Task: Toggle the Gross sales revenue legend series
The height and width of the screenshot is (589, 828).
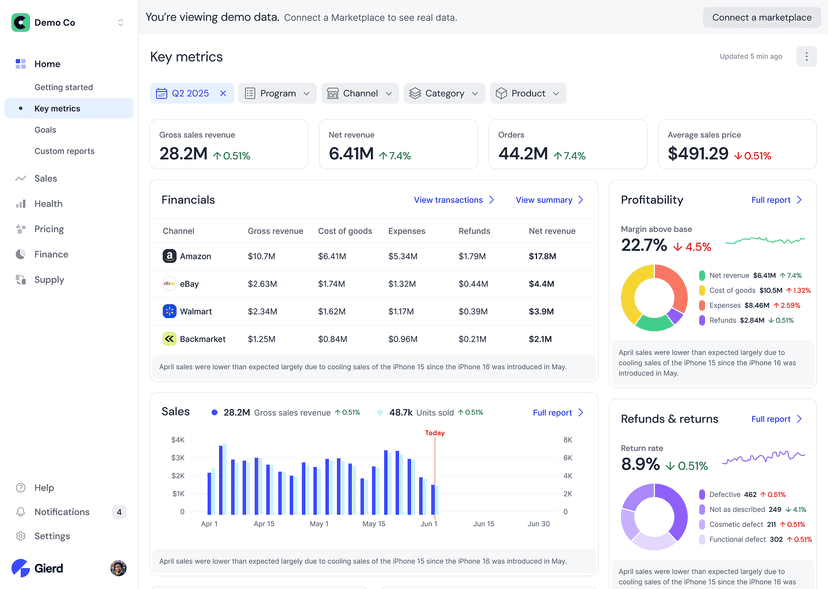Action: tap(214, 412)
